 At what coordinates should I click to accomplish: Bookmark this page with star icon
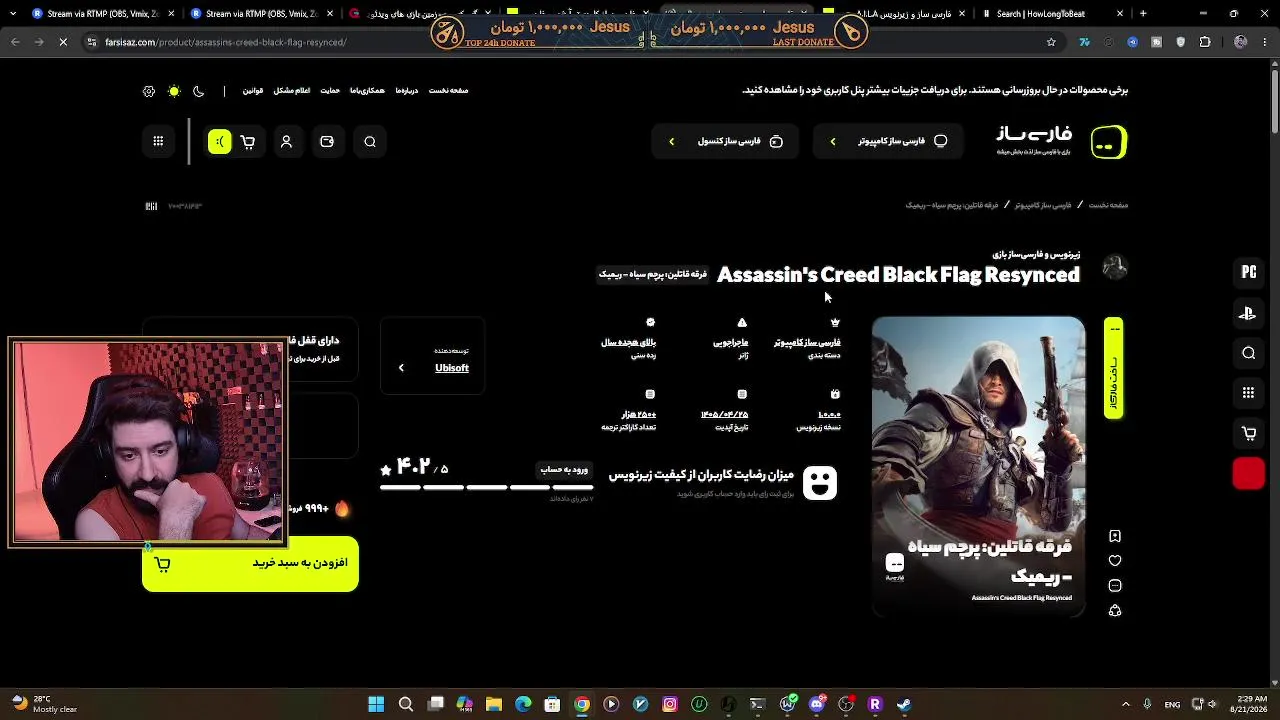(x=1051, y=42)
